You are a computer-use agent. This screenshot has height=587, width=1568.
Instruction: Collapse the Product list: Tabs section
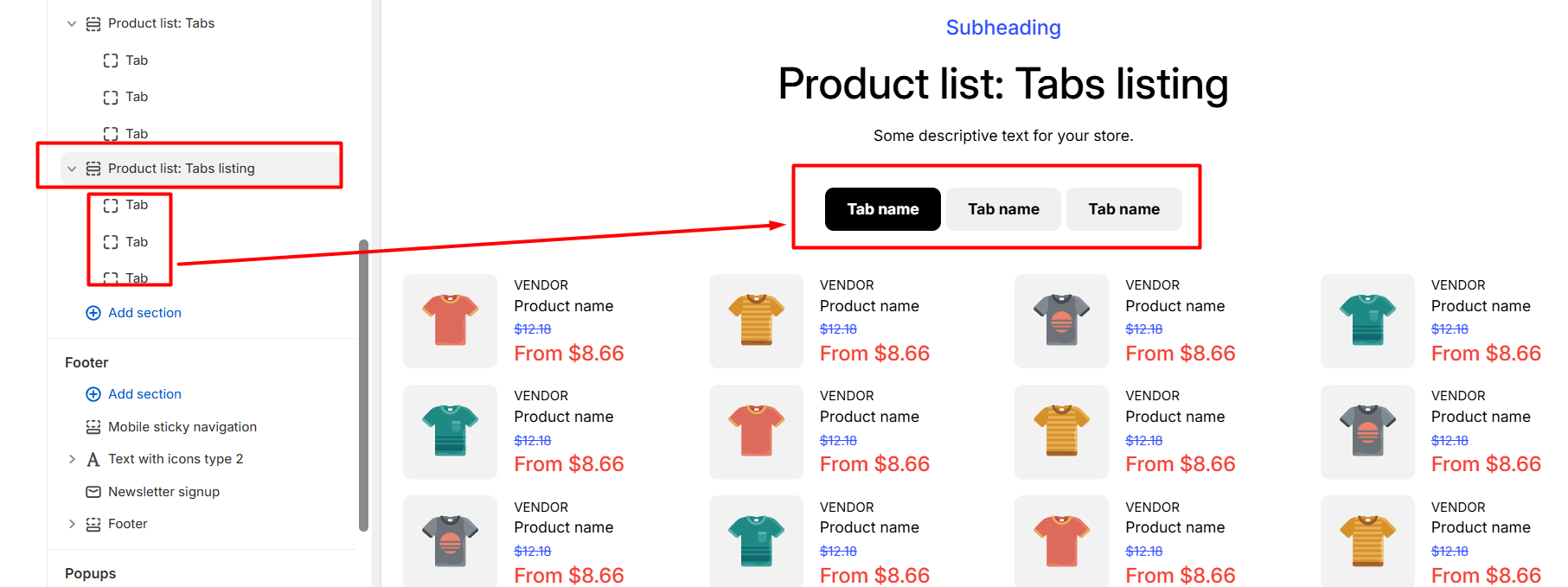72,23
